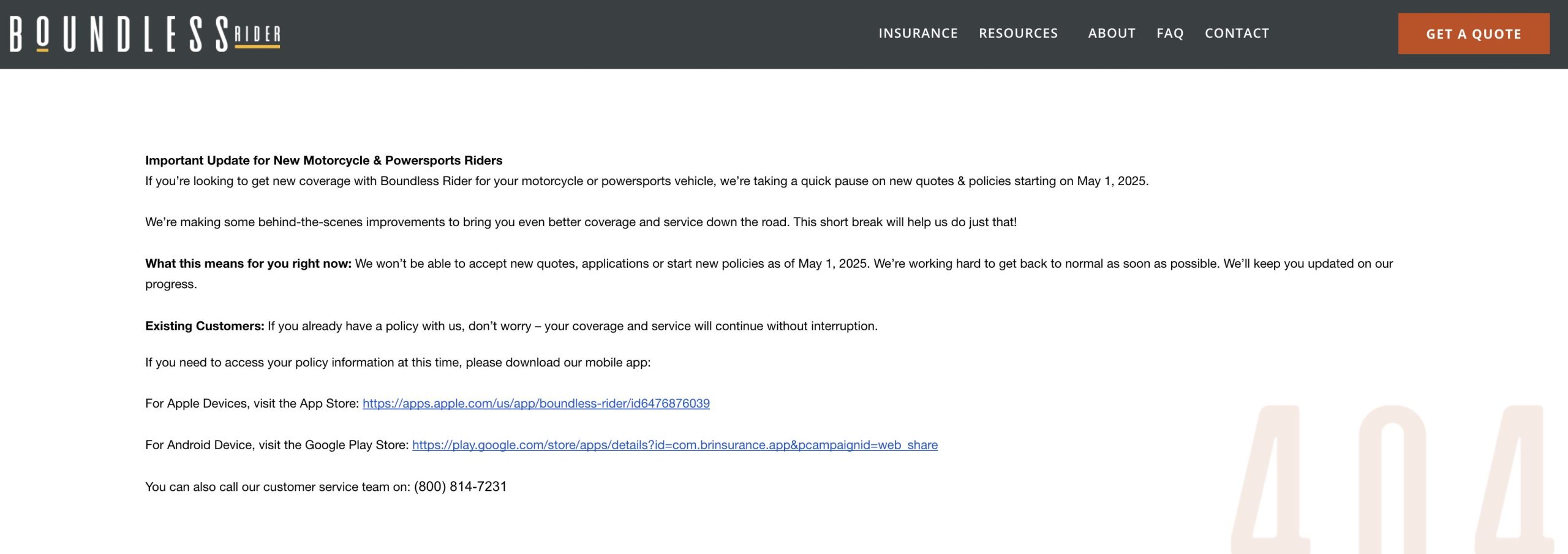1568x554 pixels.
Task: Click the 'For Apple Devices' label text
Action: (x=252, y=403)
